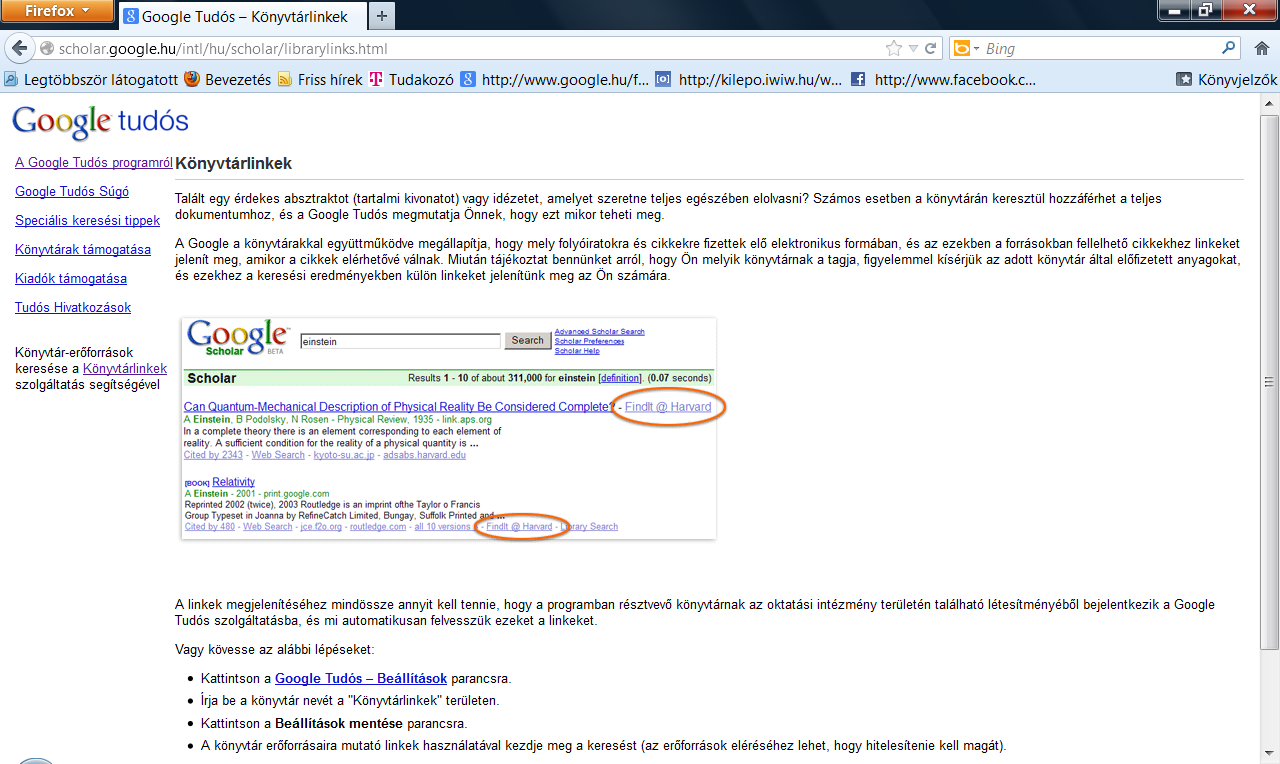Click the Könyvtárlinkek page heading
1280x764 pixels.
(x=233, y=163)
